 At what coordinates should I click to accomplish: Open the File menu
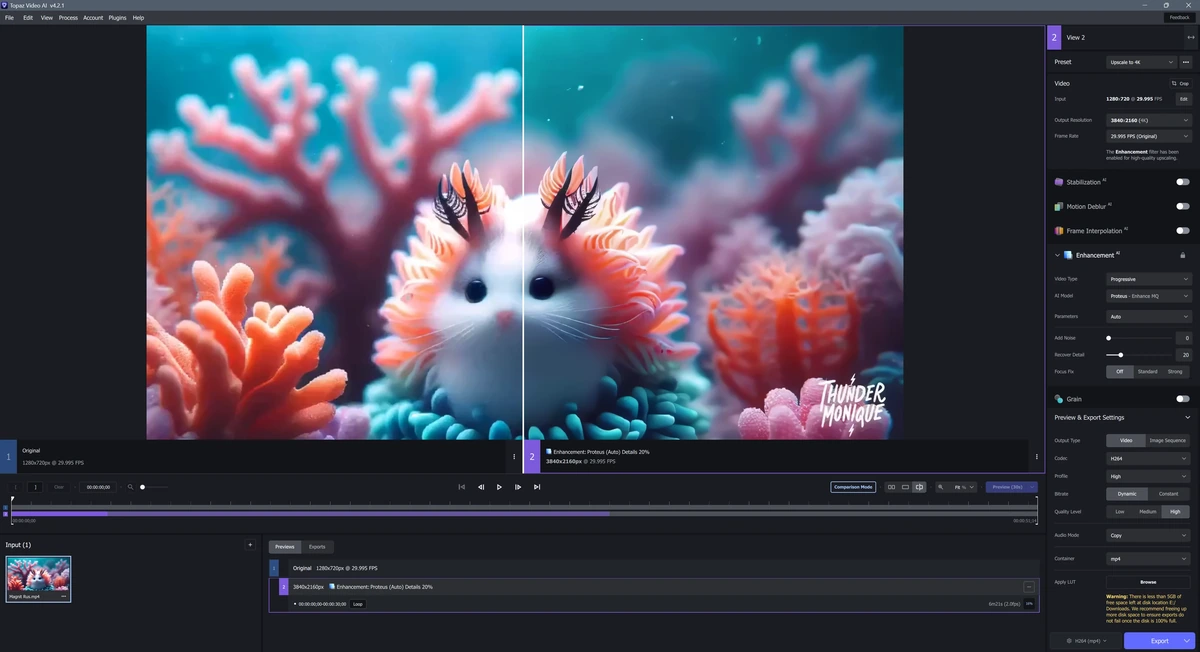(9, 18)
